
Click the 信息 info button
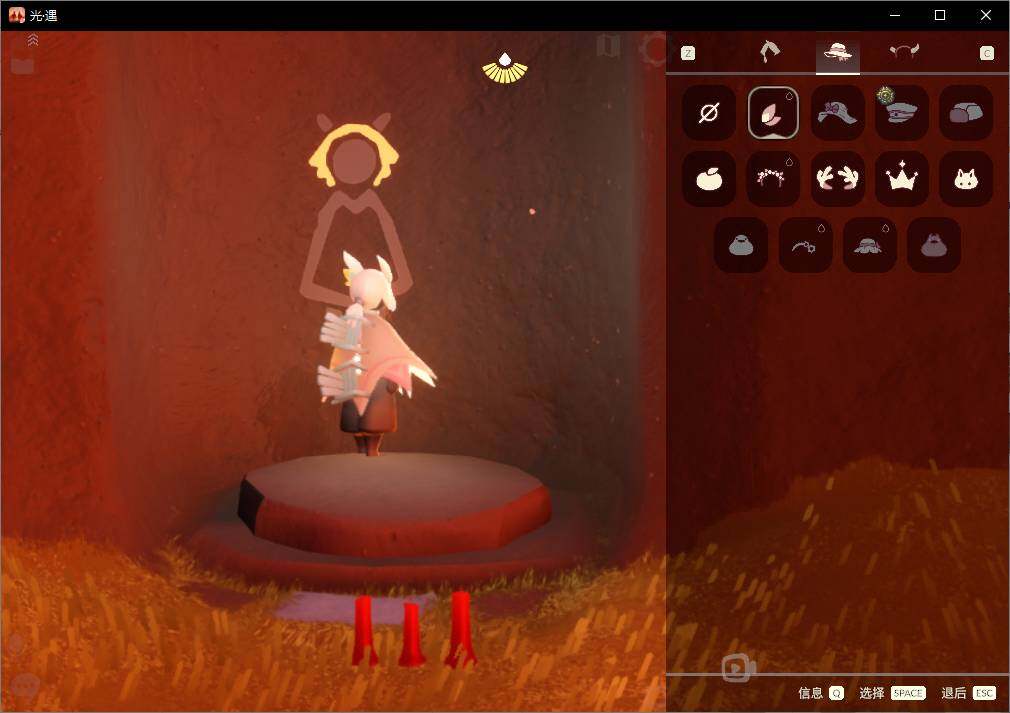tap(821, 693)
